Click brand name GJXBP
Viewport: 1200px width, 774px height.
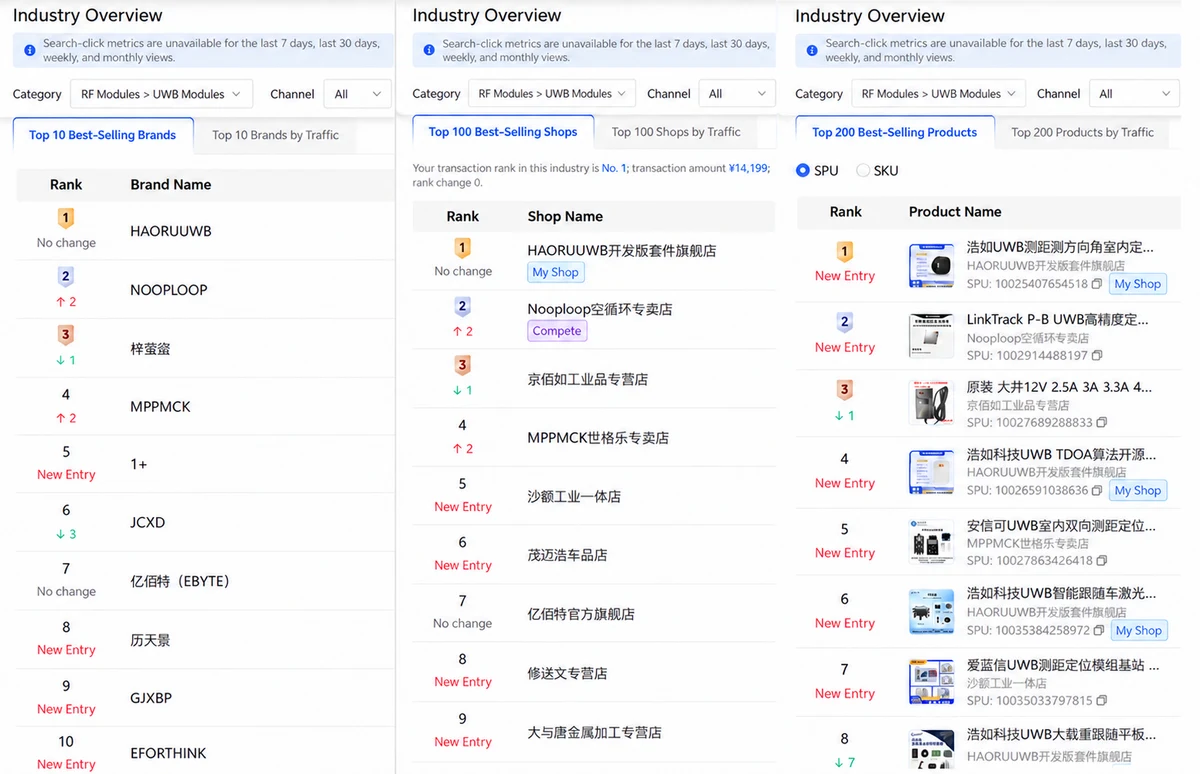coord(151,698)
